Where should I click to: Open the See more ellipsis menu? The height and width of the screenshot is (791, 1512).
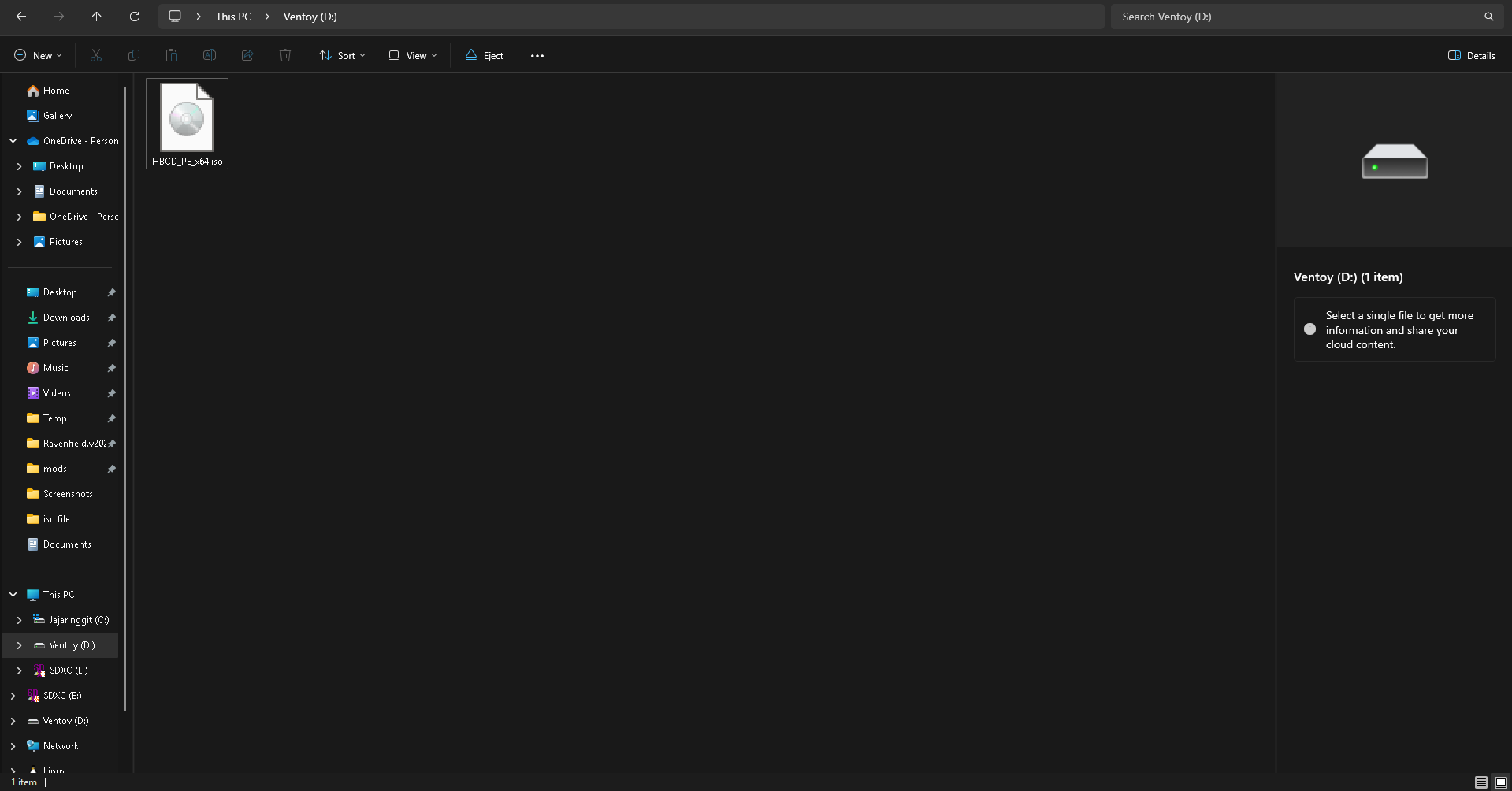coord(537,55)
